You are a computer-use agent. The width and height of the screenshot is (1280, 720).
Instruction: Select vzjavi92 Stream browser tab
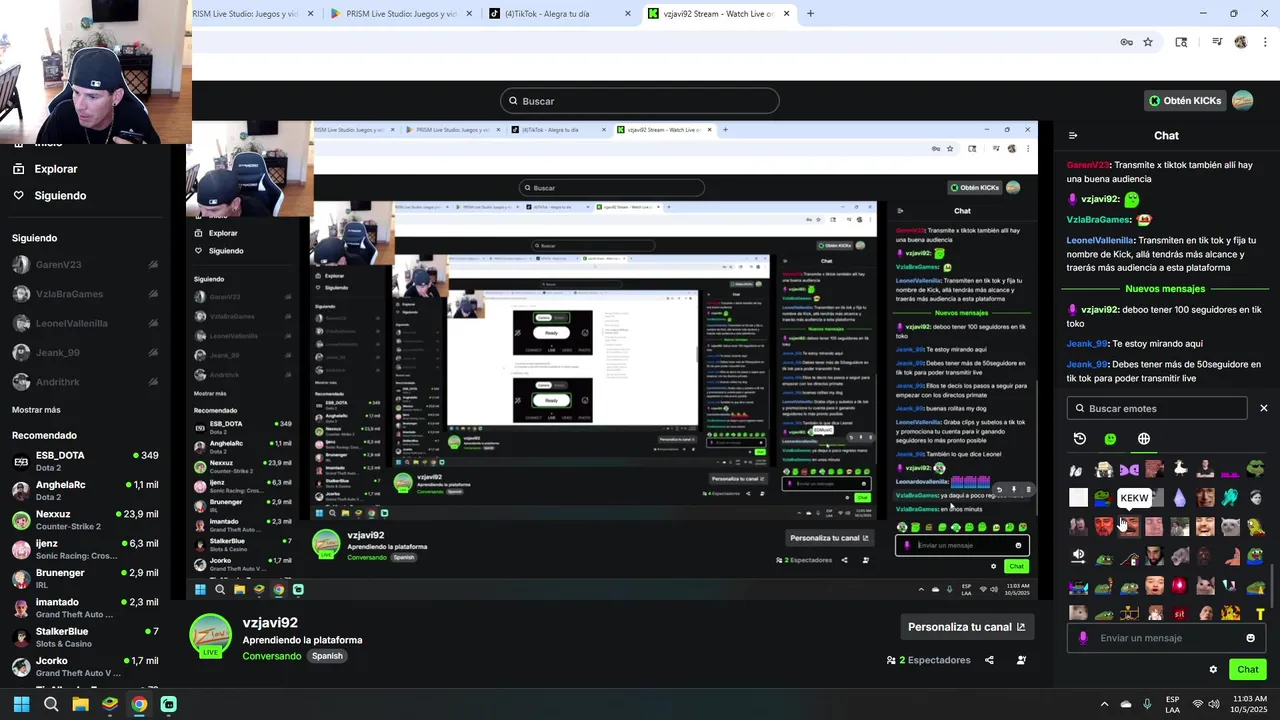719,14
